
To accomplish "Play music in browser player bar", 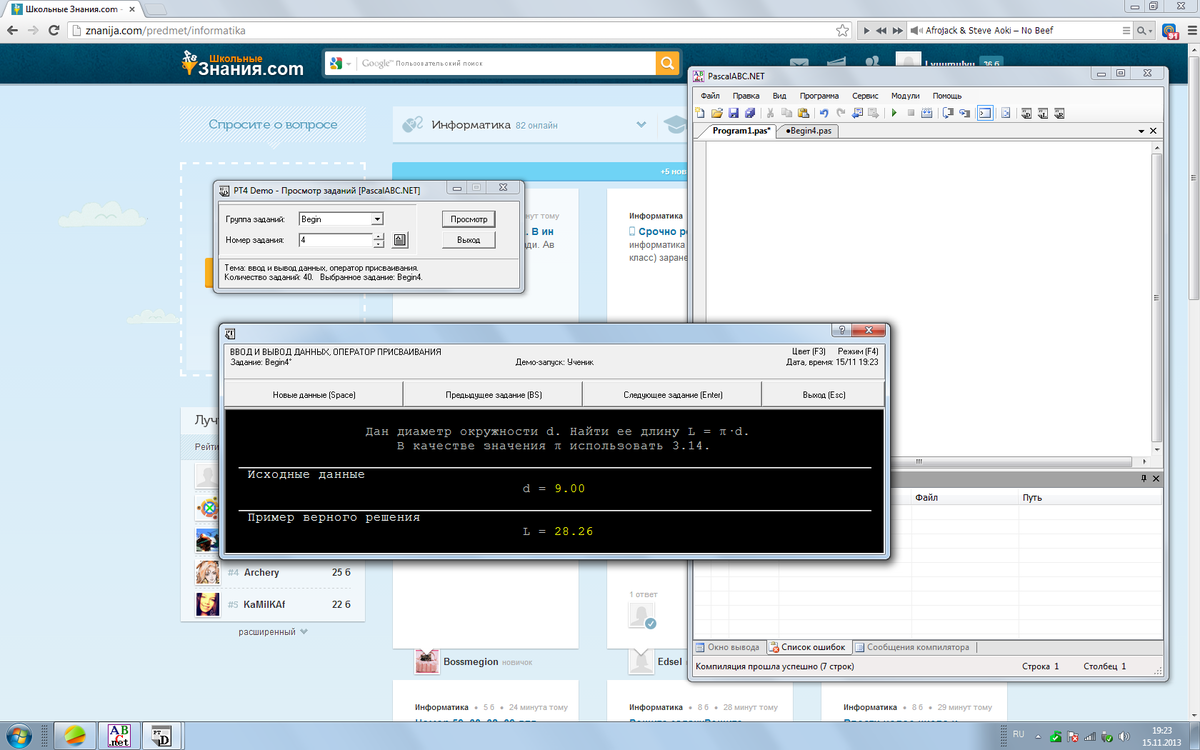I will click(866, 30).
